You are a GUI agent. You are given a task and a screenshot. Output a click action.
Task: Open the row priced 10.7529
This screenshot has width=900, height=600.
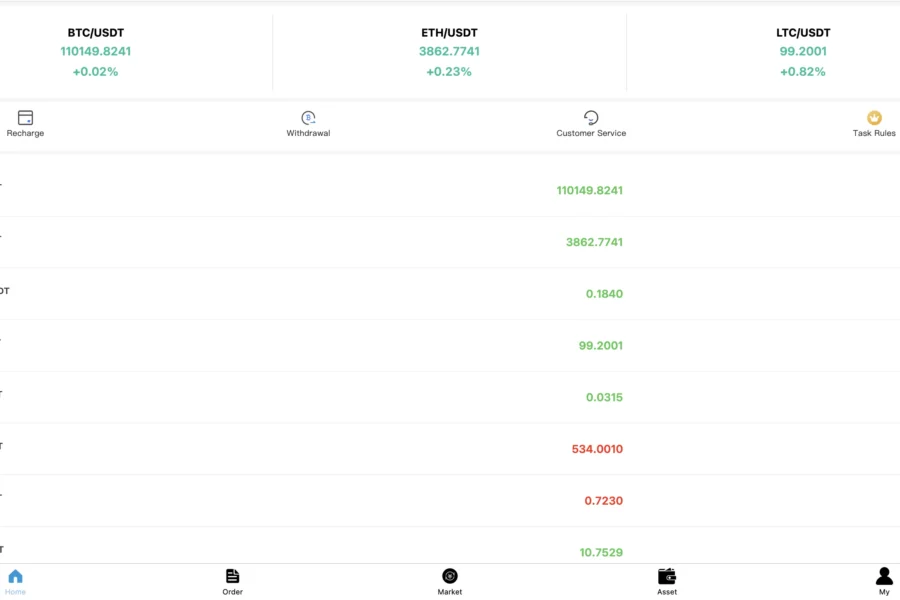(450, 545)
